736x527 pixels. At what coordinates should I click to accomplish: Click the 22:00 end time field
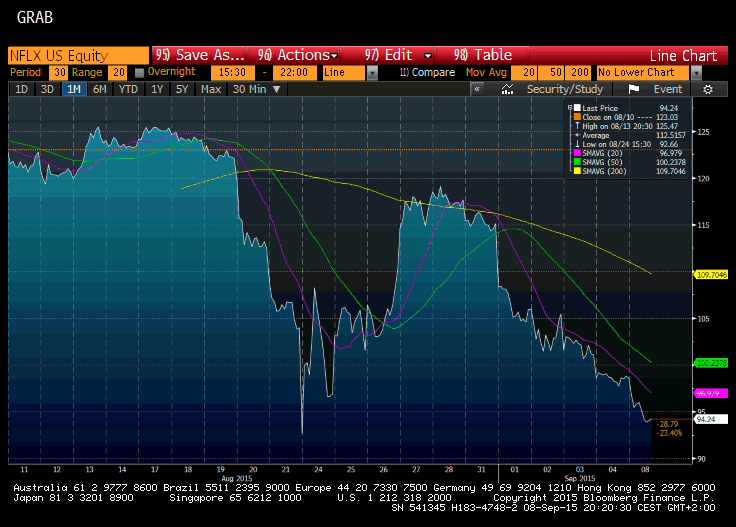tap(294, 73)
